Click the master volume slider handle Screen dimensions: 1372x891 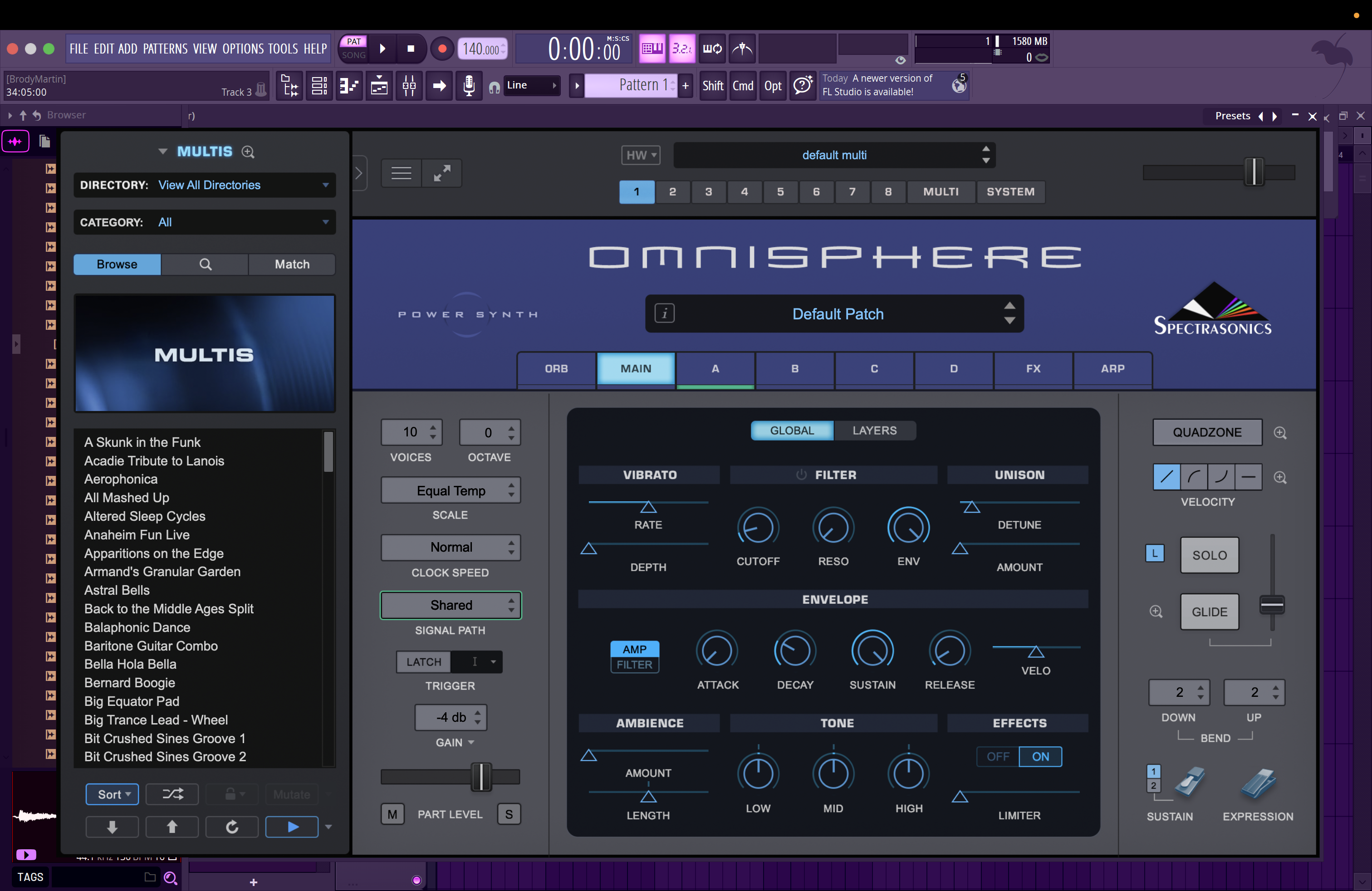tap(1254, 172)
